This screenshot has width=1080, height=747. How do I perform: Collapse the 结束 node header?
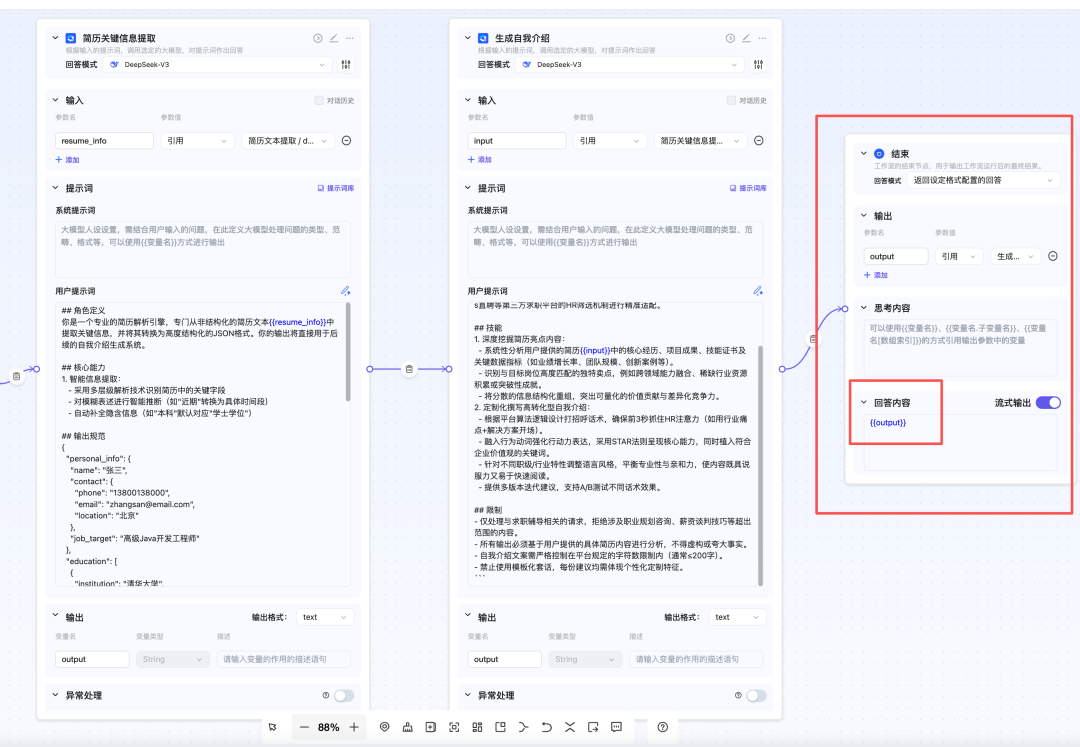point(864,154)
